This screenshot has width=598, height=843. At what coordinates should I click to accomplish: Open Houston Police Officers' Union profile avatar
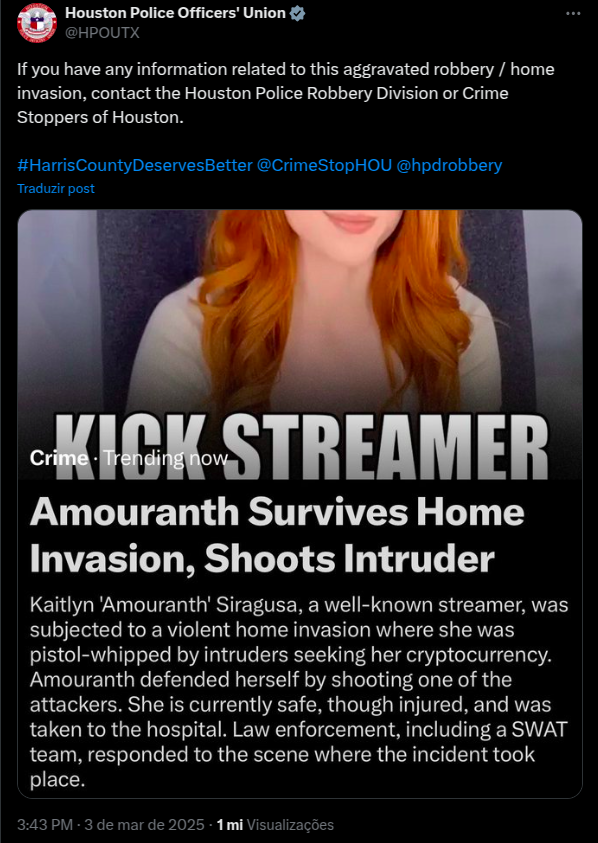[37, 22]
